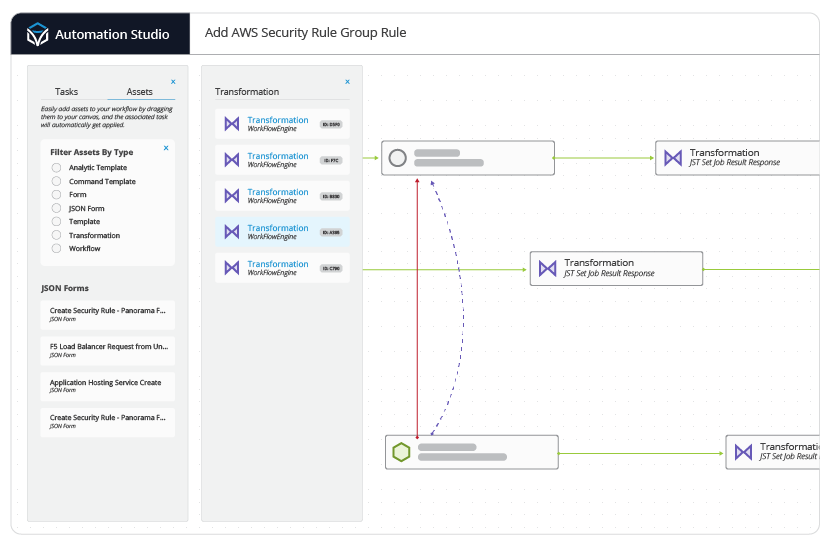838x547 pixels.
Task: Click the gray circle start node icon
Action: tap(397, 158)
